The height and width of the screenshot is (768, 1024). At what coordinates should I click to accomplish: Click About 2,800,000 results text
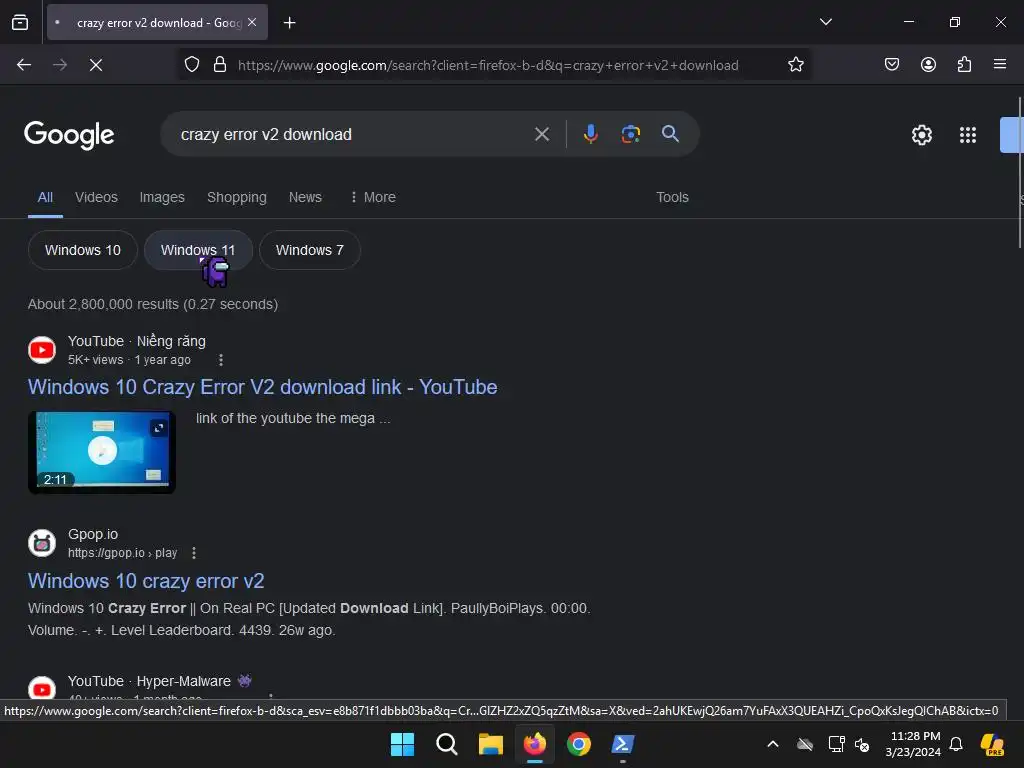pyautogui.click(x=153, y=304)
